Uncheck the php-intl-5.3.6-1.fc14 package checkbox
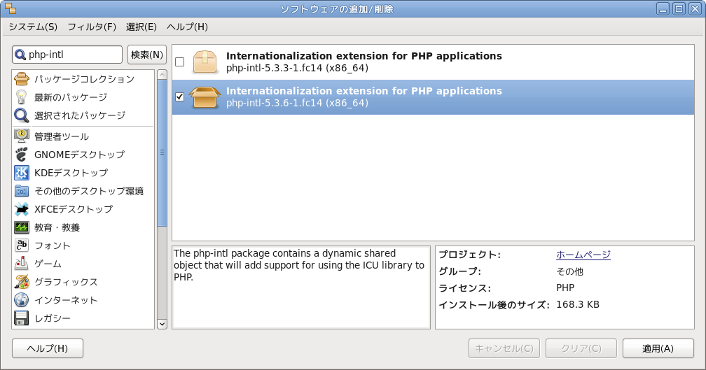Screen dimensions: 706x370 tap(180, 97)
